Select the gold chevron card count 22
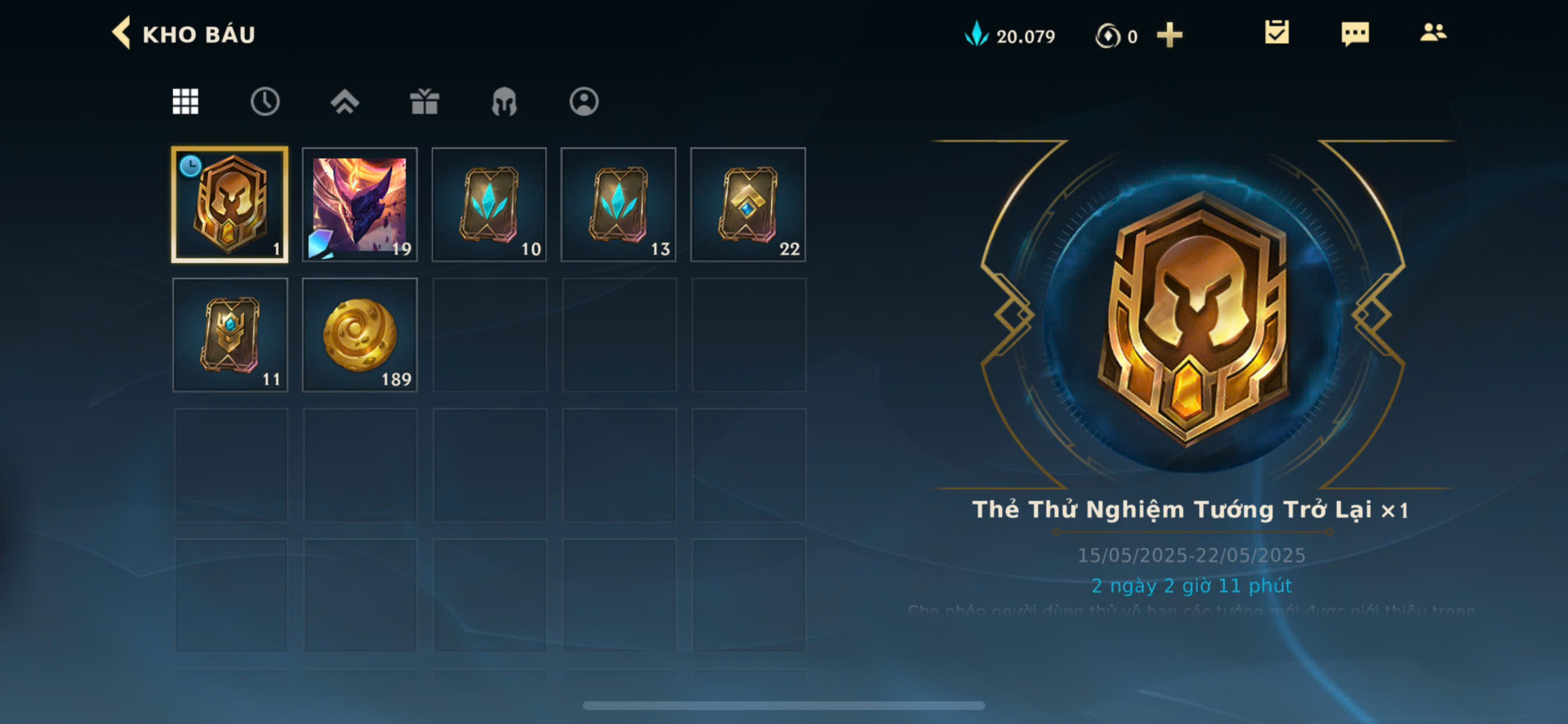1568x724 pixels. (x=748, y=205)
